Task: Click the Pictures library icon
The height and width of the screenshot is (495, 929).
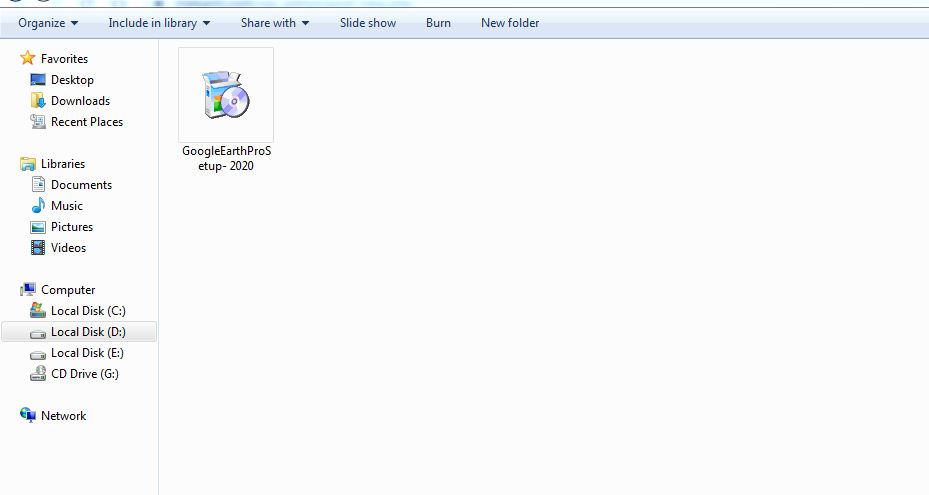Action: [38, 227]
